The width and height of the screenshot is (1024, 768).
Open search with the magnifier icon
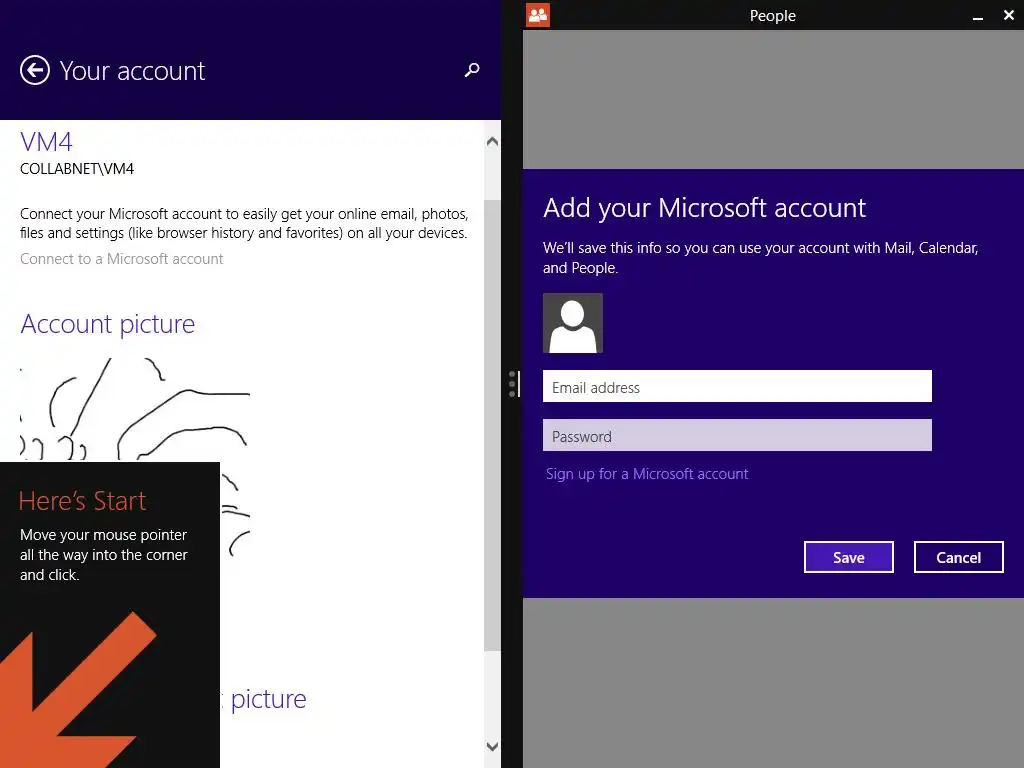click(x=472, y=69)
